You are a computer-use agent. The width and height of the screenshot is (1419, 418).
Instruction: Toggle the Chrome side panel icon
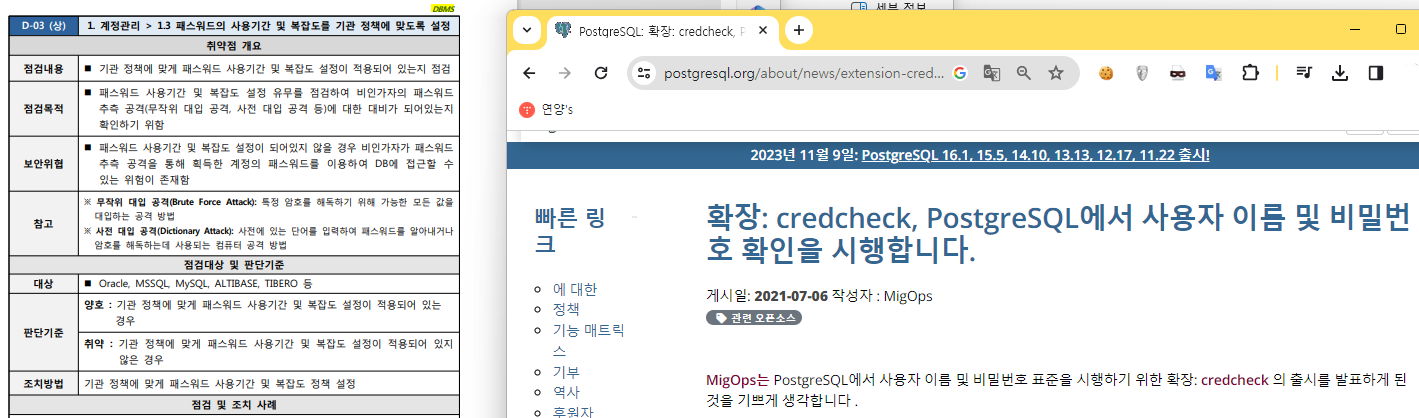tap(1376, 73)
